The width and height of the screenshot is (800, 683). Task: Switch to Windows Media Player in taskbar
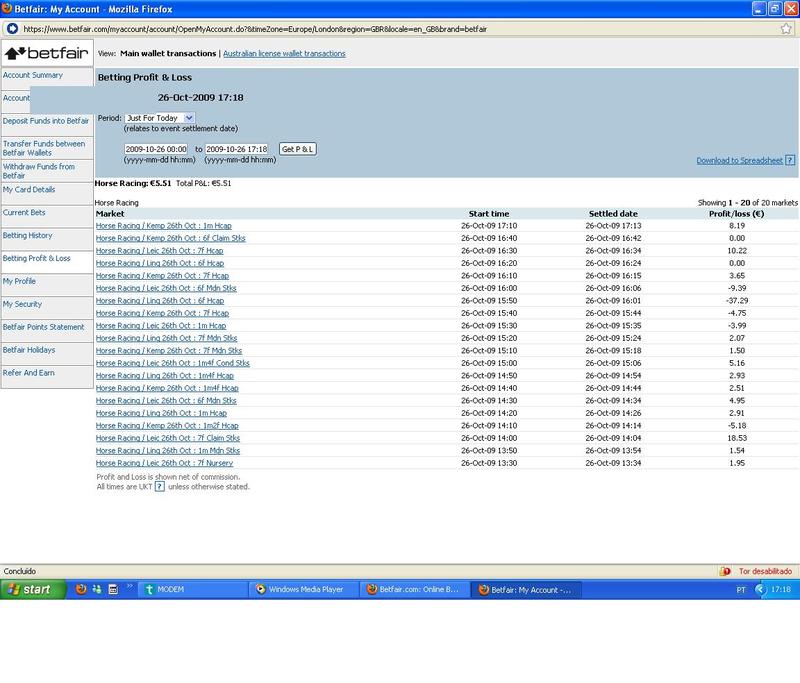[304, 590]
